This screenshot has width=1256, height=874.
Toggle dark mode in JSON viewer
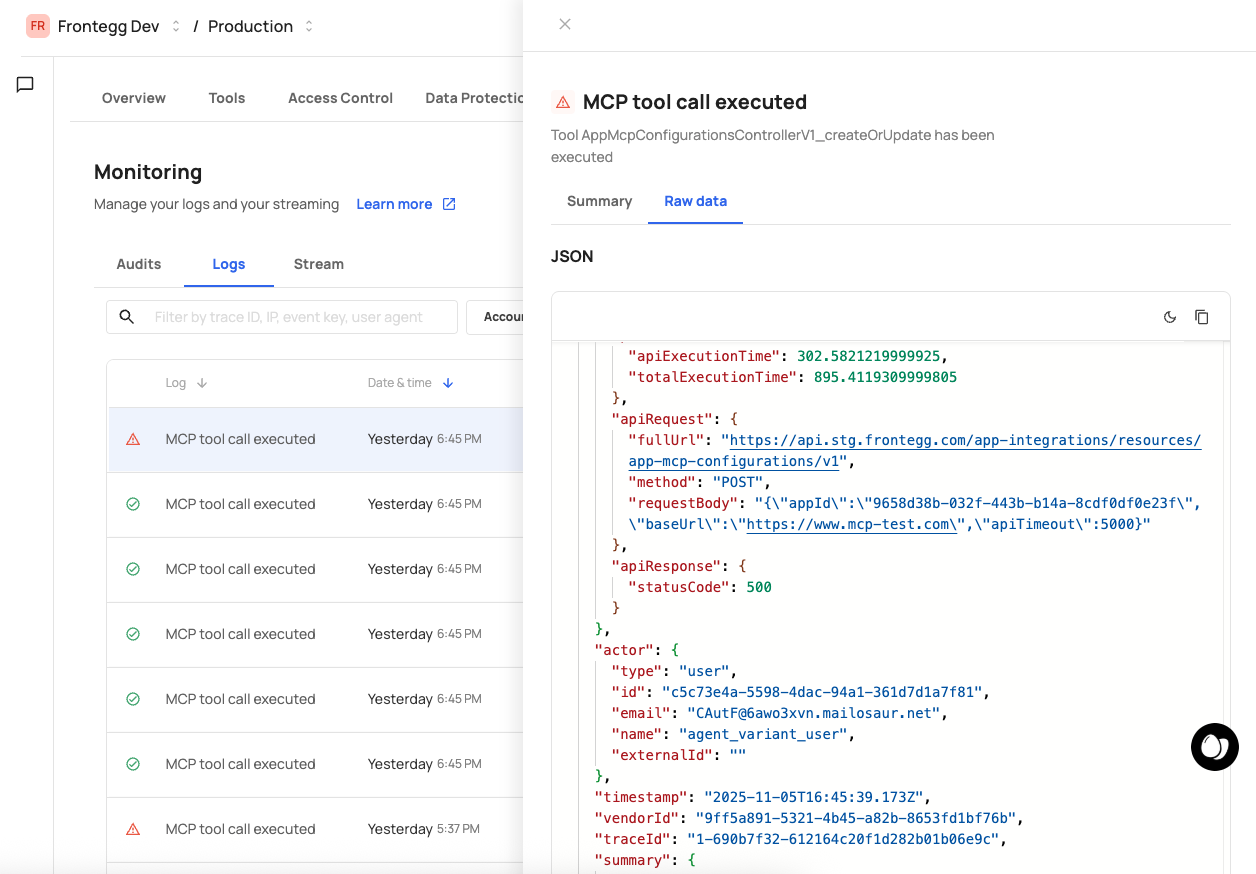click(1170, 317)
